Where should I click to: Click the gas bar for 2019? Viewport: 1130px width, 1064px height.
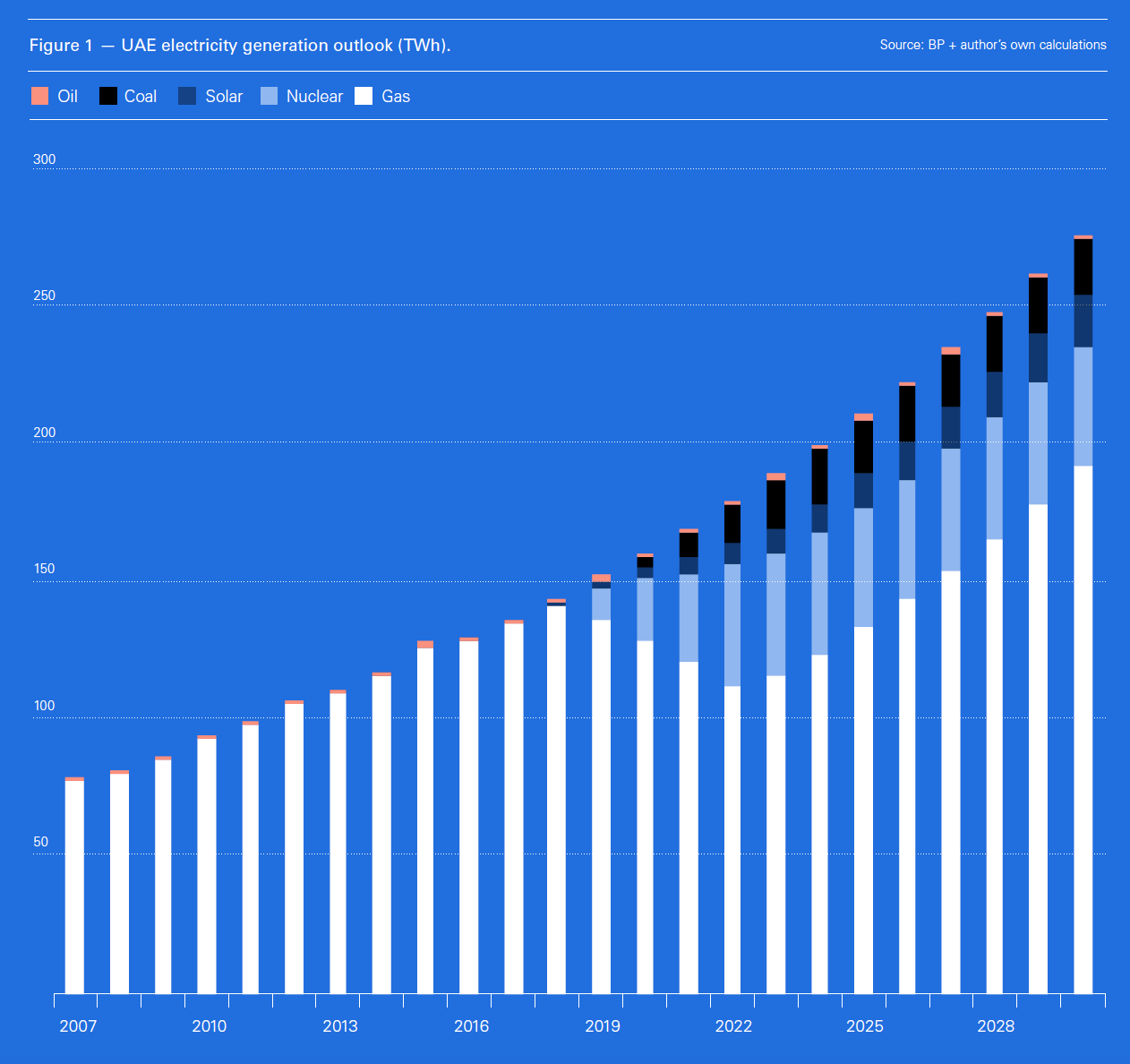(601, 806)
